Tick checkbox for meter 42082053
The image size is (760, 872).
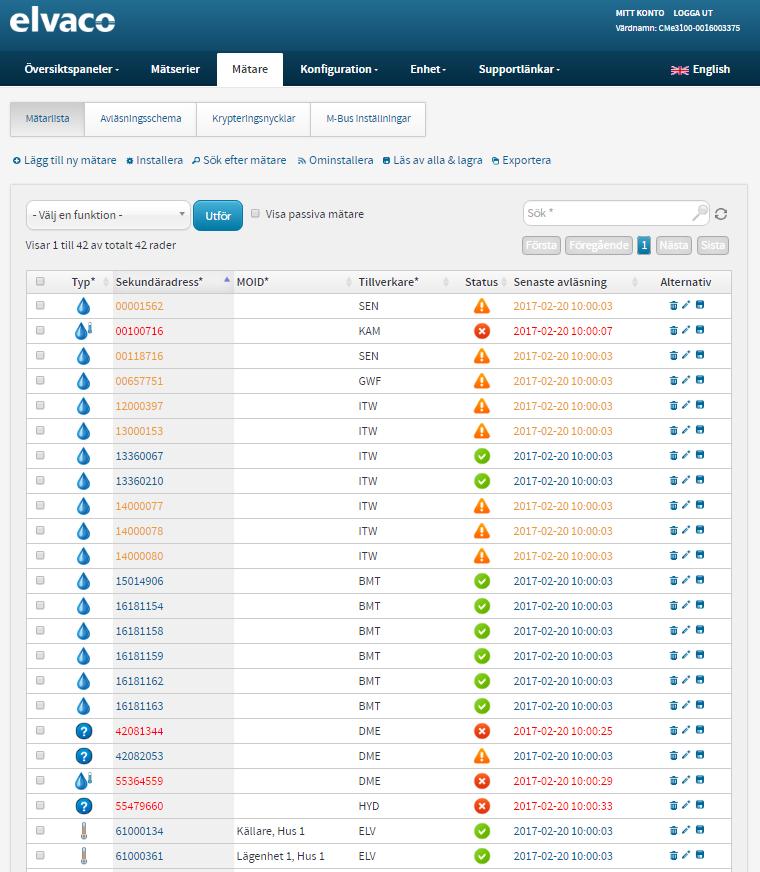40,755
